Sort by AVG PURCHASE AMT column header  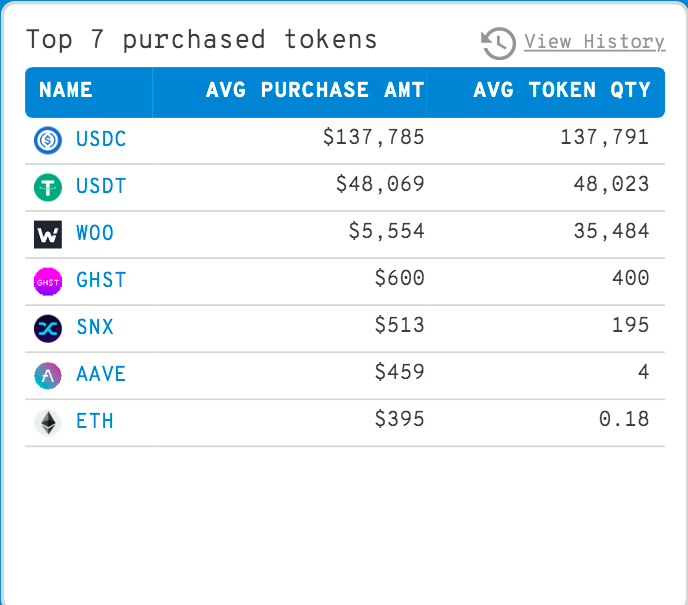[315, 90]
